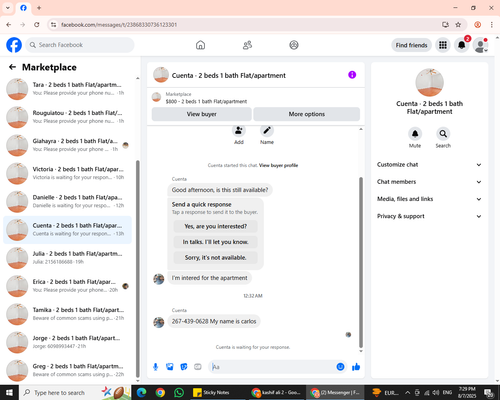Open Danielle conversation in the list
The height and width of the screenshot is (400, 500).
coord(67,201)
